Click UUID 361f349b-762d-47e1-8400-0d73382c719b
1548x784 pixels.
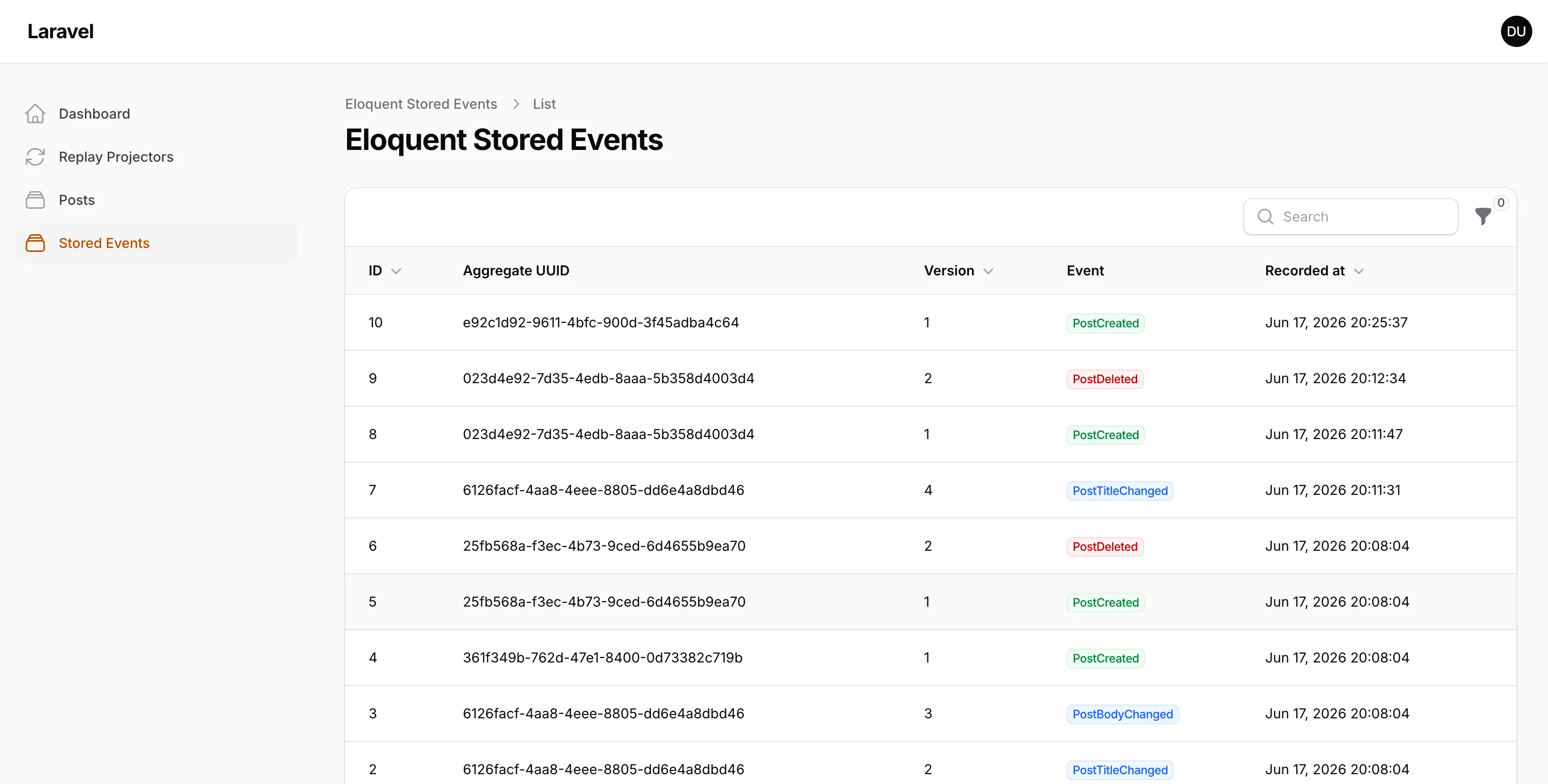603,658
